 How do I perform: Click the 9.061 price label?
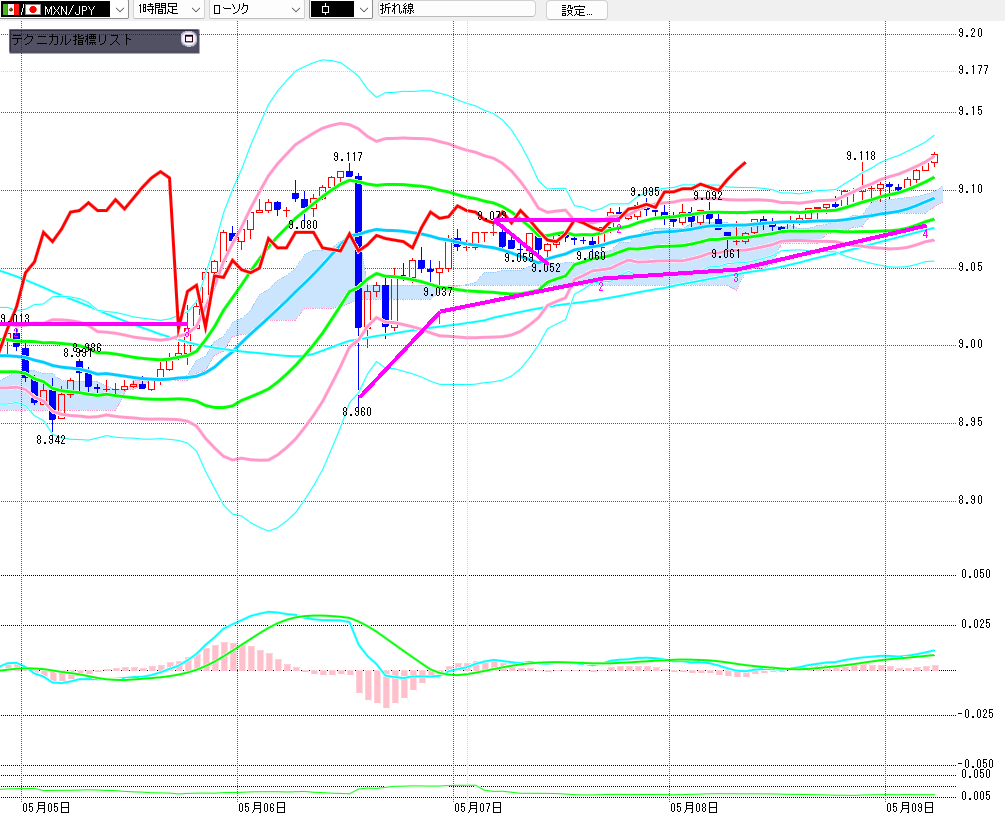click(x=726, y=254)
